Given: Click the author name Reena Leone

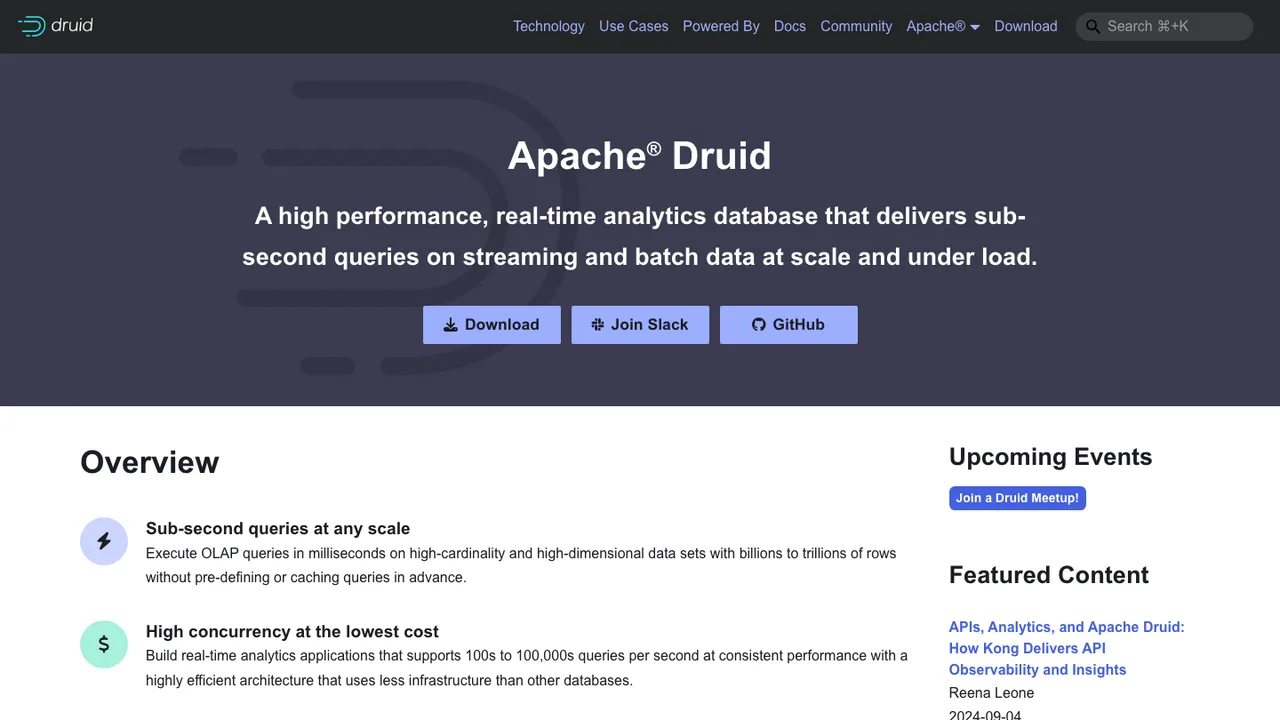Looking at the screenshot, I should click(991, 693).
